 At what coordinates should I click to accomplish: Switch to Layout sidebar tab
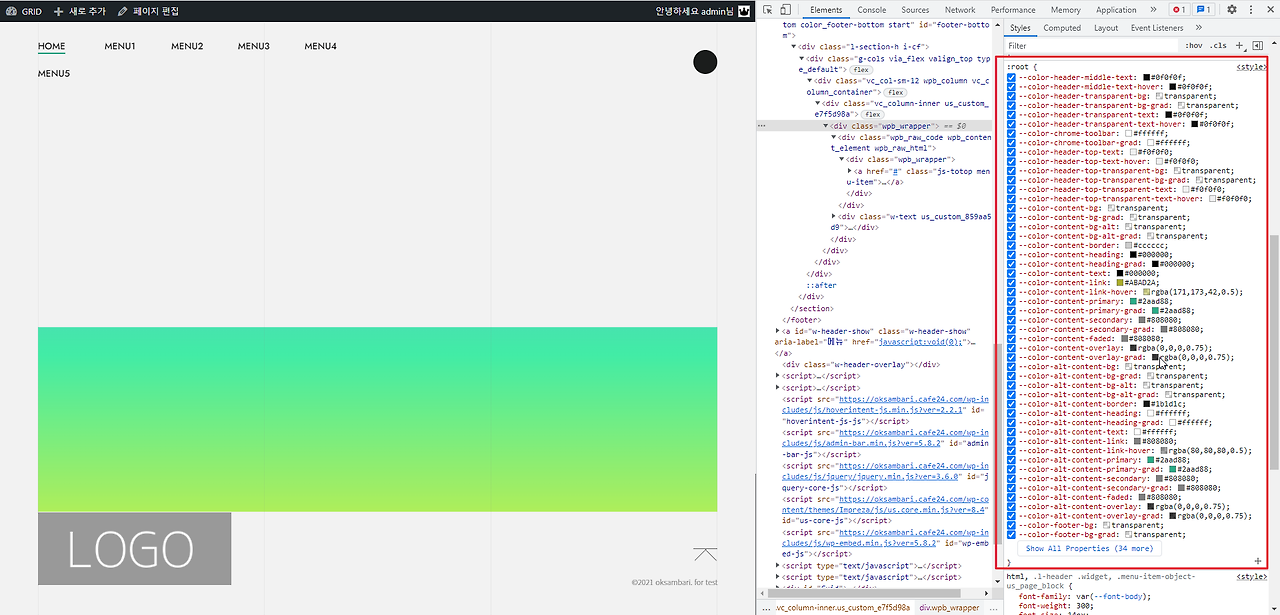pos(1106,28)
